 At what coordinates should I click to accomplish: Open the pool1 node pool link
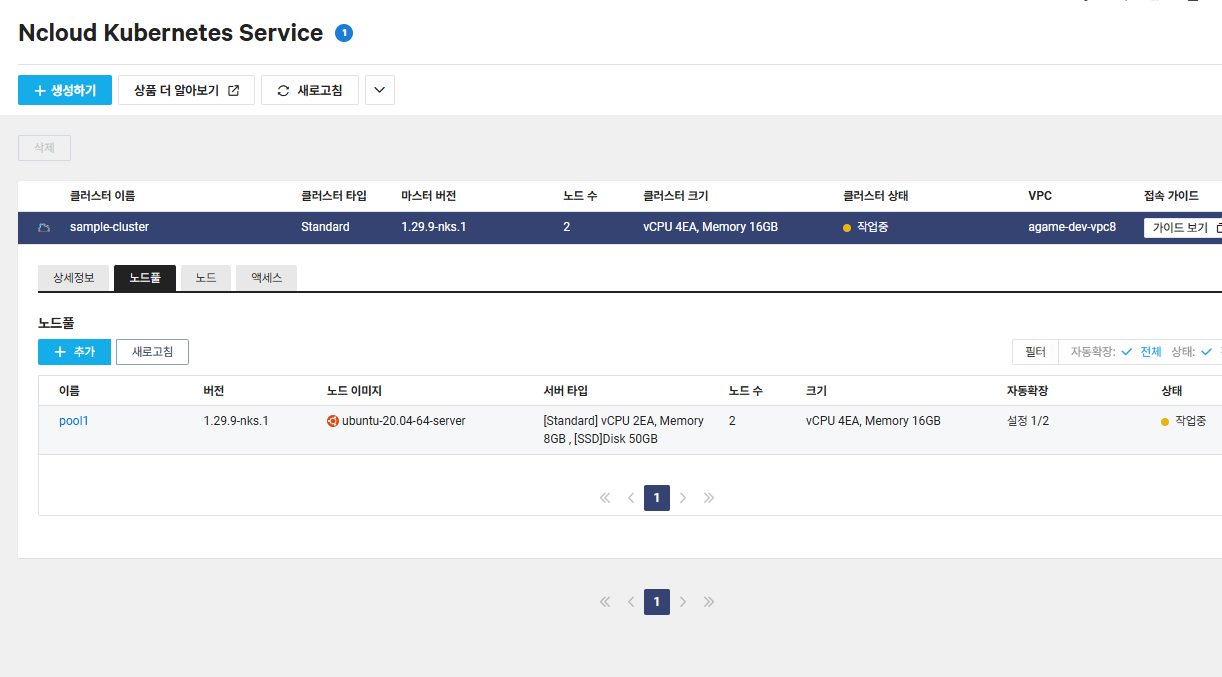74,421
